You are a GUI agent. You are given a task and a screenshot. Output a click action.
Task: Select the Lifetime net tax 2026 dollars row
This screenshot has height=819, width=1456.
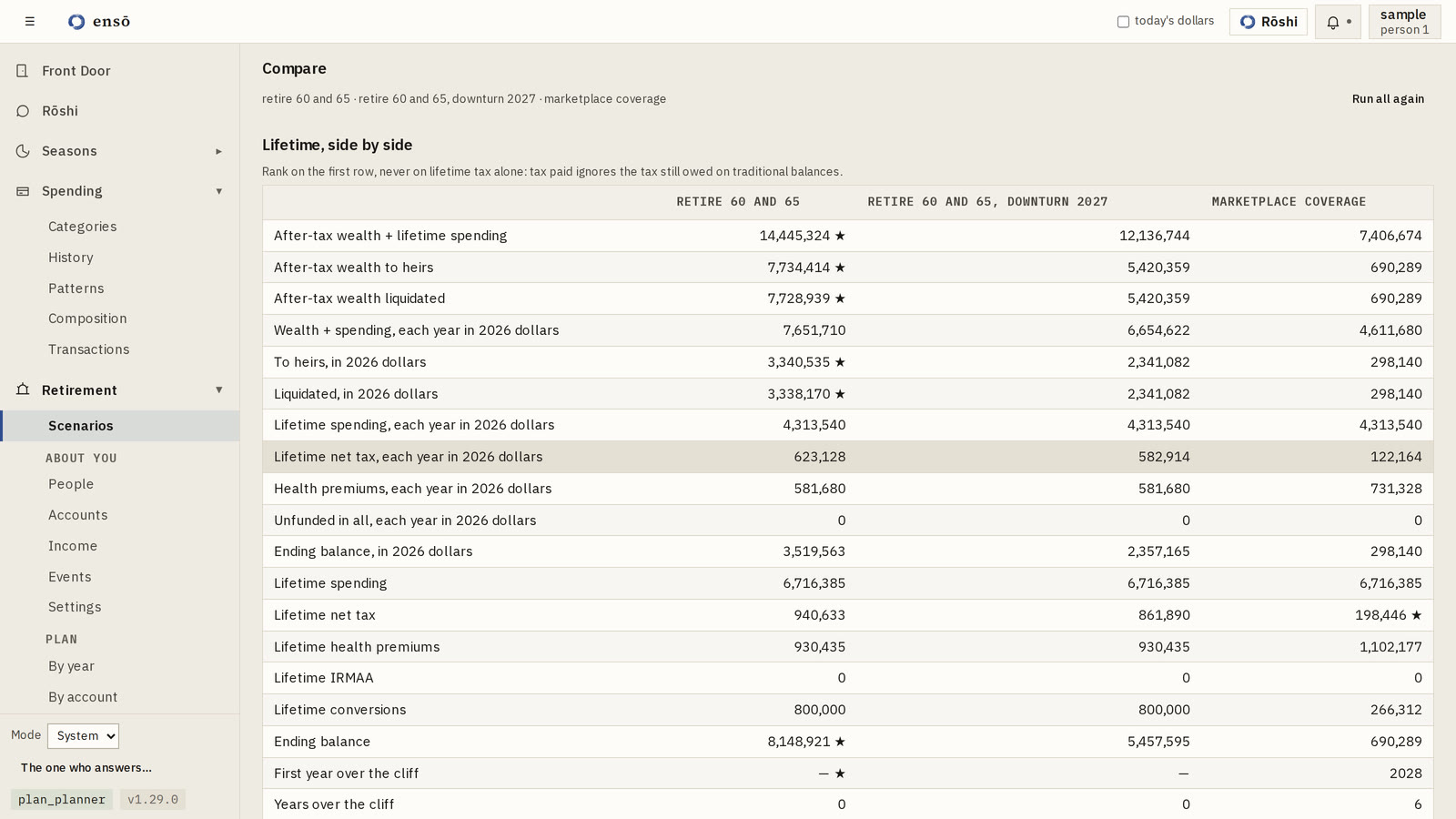tap(848, 457)
